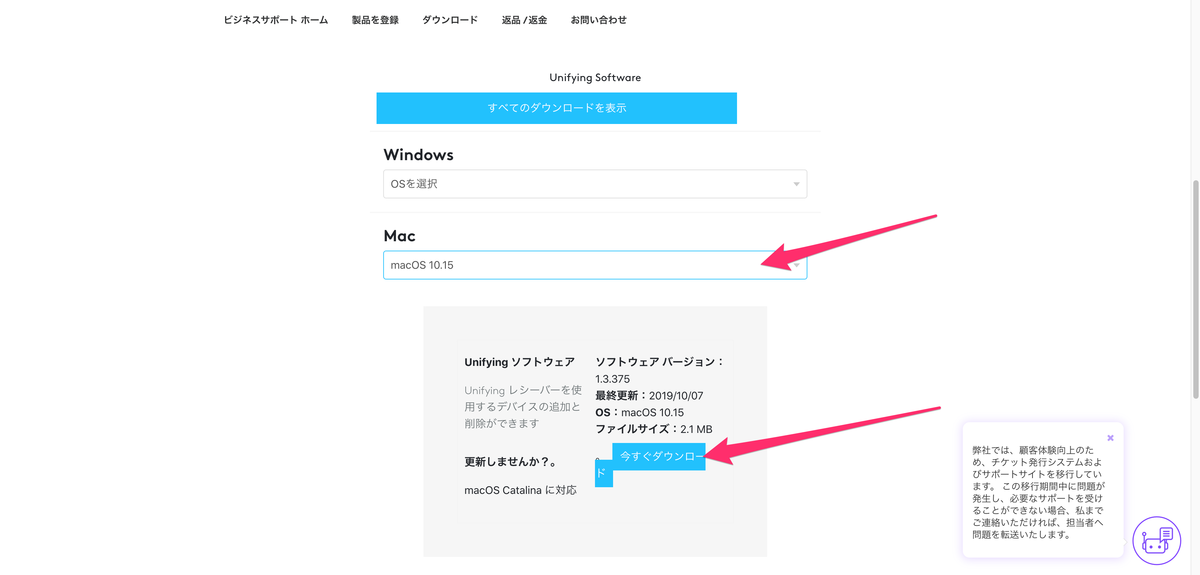Click the Windows dropdown arrow
This screenshot has height=575, width=1200.
(796, 184)
